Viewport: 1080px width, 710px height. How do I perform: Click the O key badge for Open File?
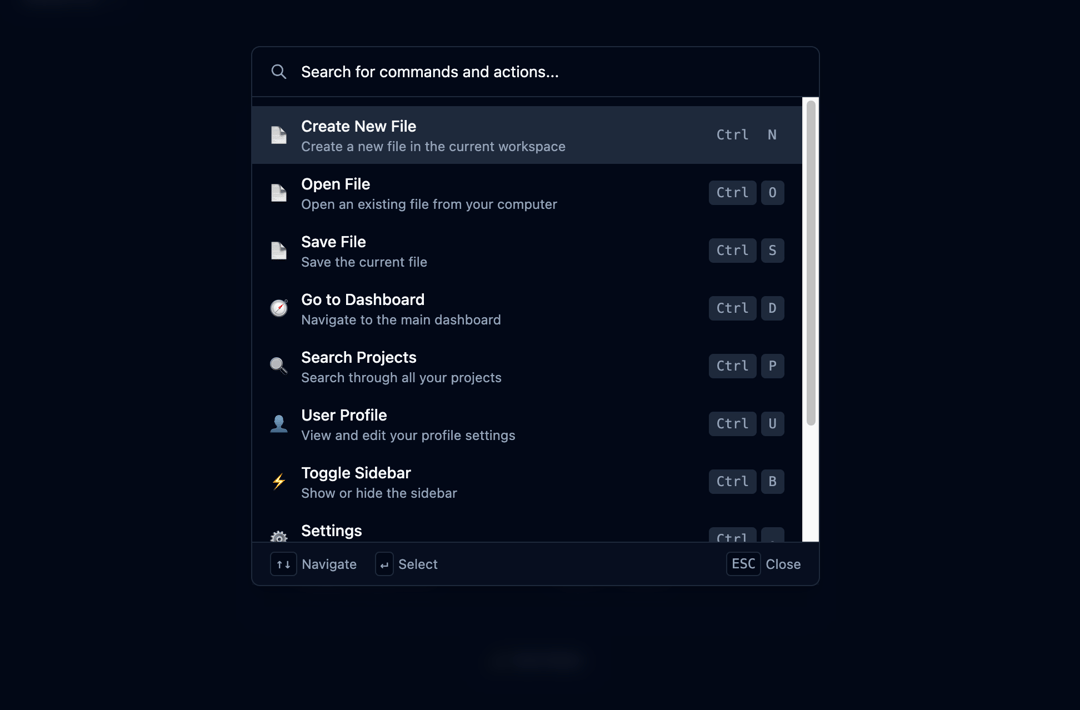[772, 193]
